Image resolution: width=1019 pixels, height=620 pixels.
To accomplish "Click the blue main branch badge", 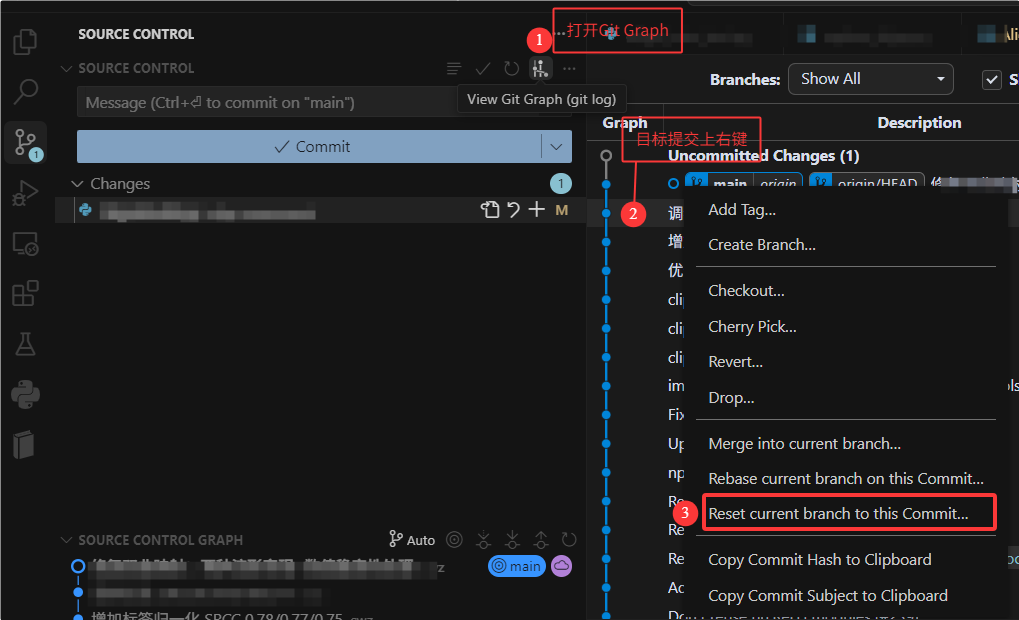I will click(x=517, y=566).
